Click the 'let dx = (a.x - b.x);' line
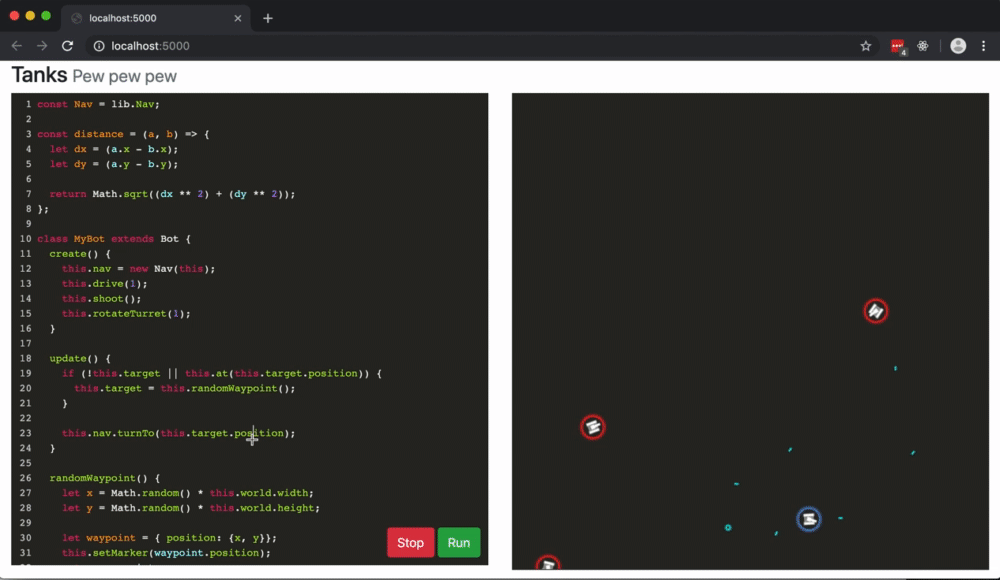This screenshot has height=580, width=1000. click(x=114, y=149)
